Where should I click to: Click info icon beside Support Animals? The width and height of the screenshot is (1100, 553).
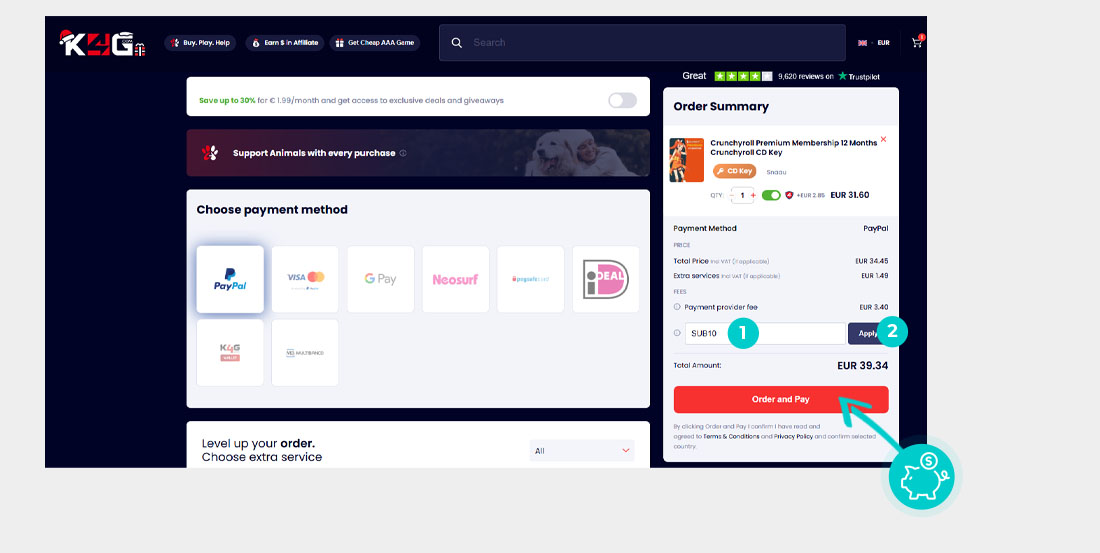403,153
